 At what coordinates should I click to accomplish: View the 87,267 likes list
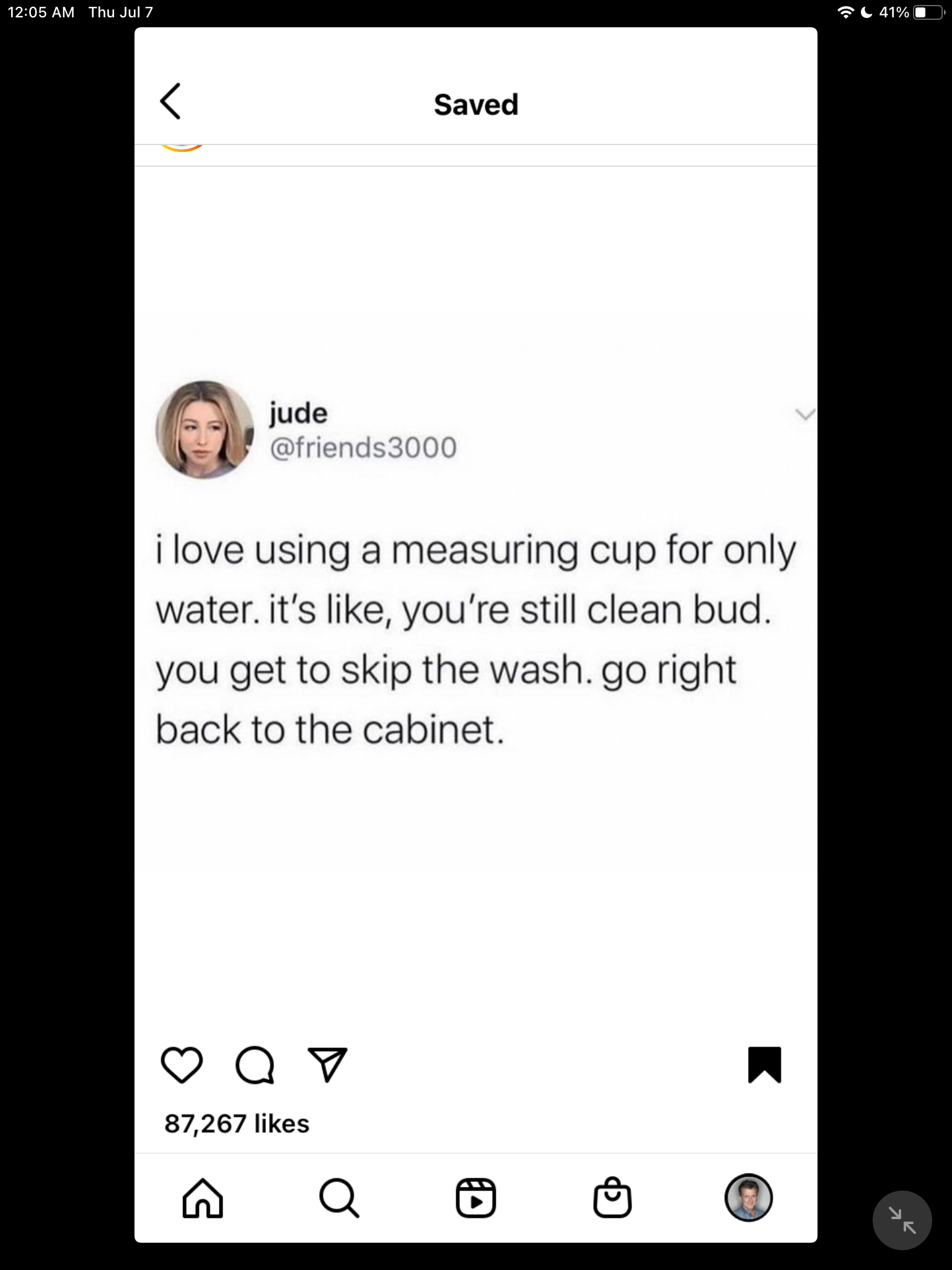pos(237,1124)
